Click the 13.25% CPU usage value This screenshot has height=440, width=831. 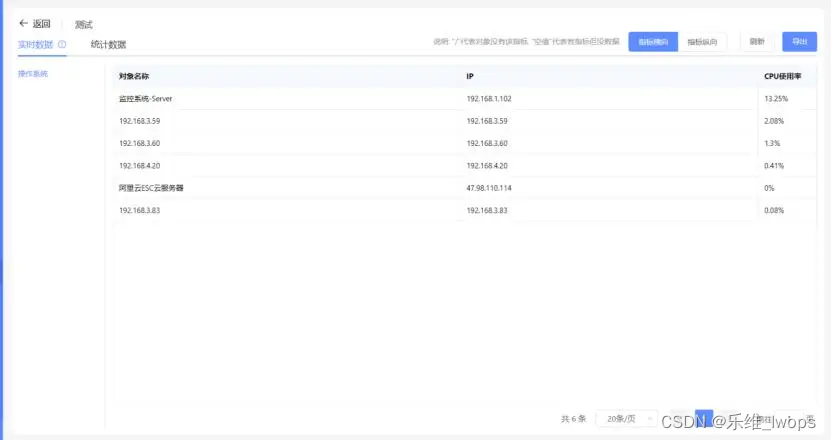pyautogui.click(x=776, y=99)
